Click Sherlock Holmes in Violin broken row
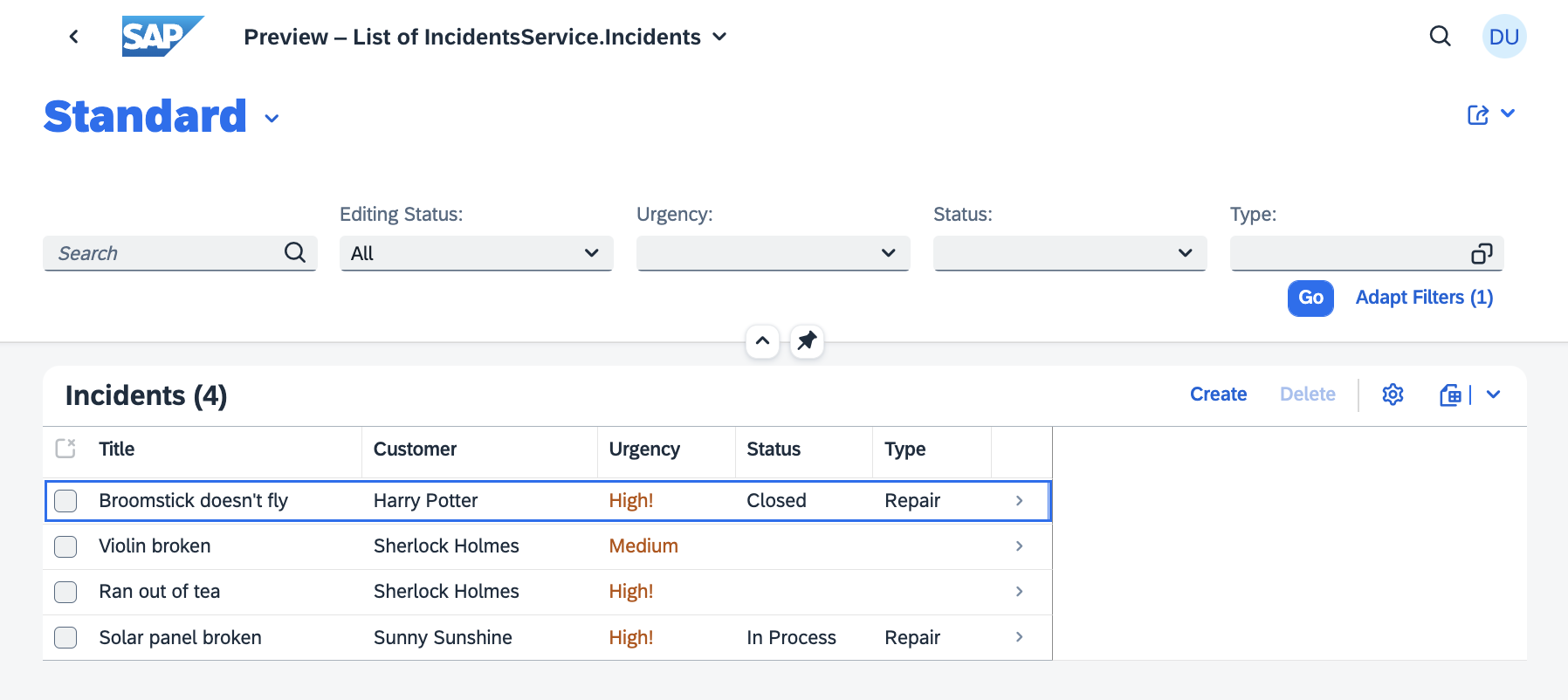The image size is (1568, 700). [446, 546]
